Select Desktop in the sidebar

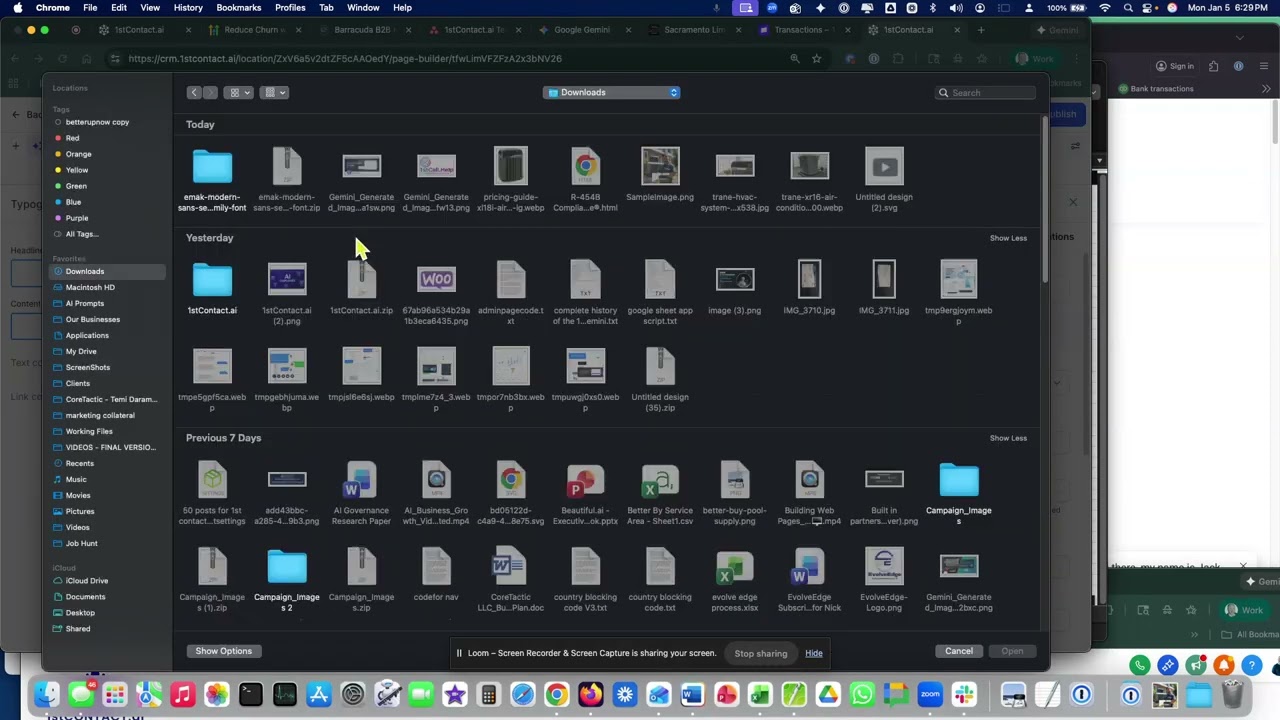(x=80, y=613)
